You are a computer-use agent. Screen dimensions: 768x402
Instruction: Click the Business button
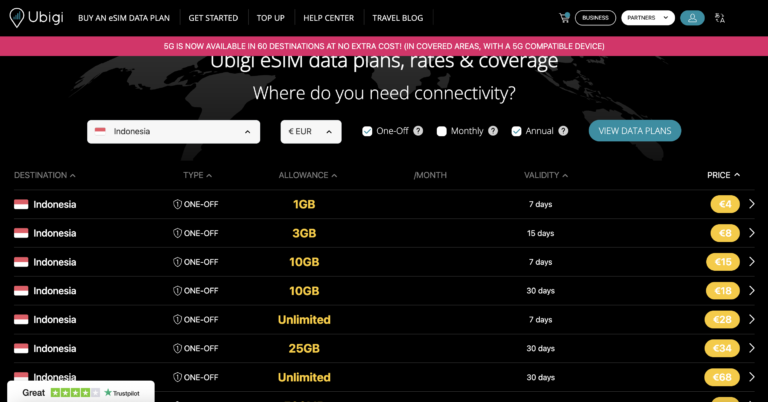point(595,18)
